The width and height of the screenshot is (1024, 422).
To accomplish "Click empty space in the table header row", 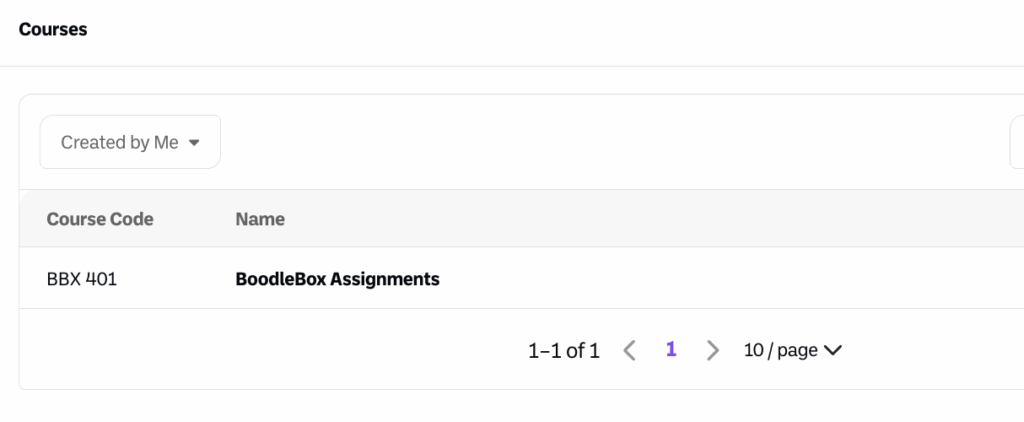I will coord(650,219).
